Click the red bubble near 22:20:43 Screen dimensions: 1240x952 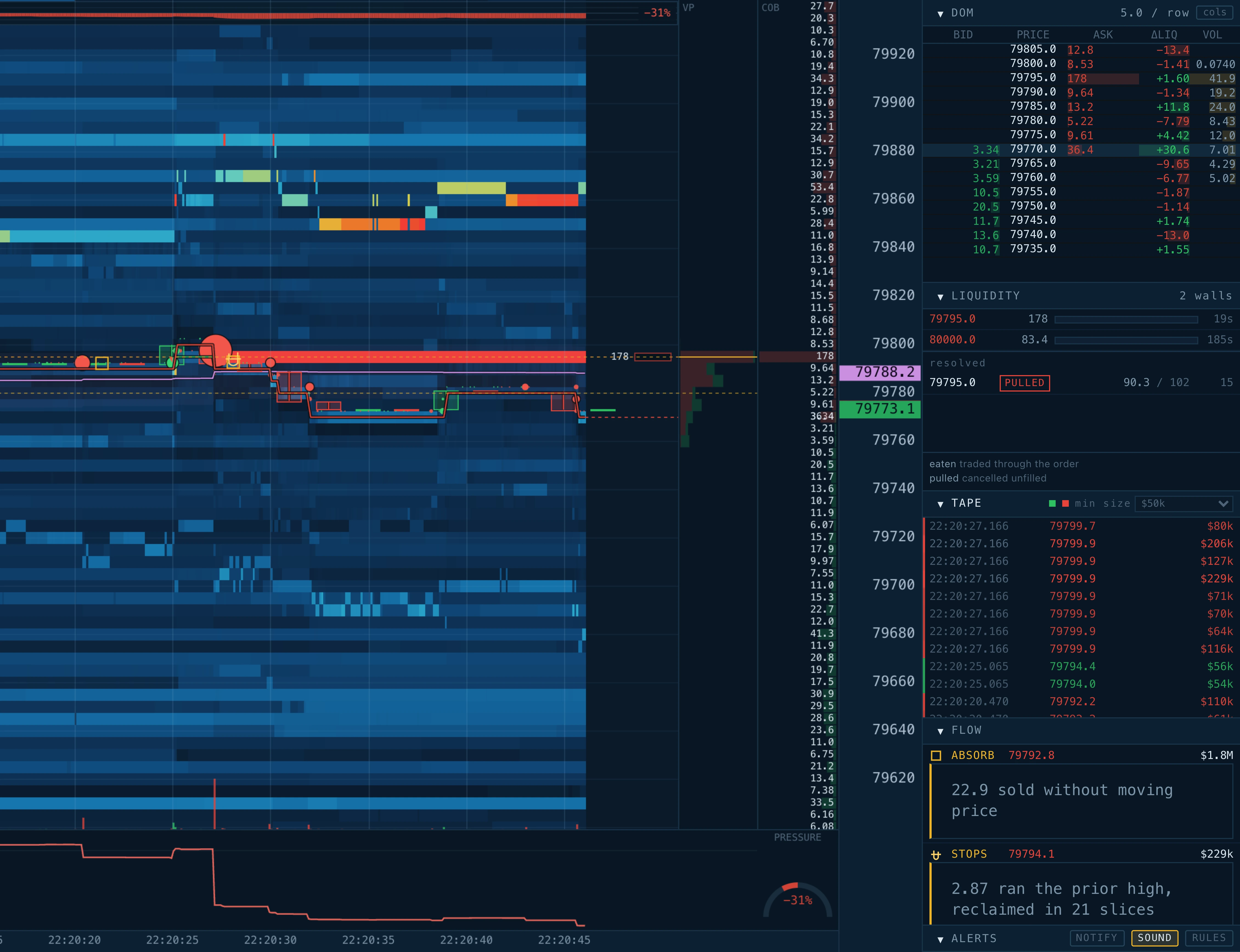coord(526,387)
